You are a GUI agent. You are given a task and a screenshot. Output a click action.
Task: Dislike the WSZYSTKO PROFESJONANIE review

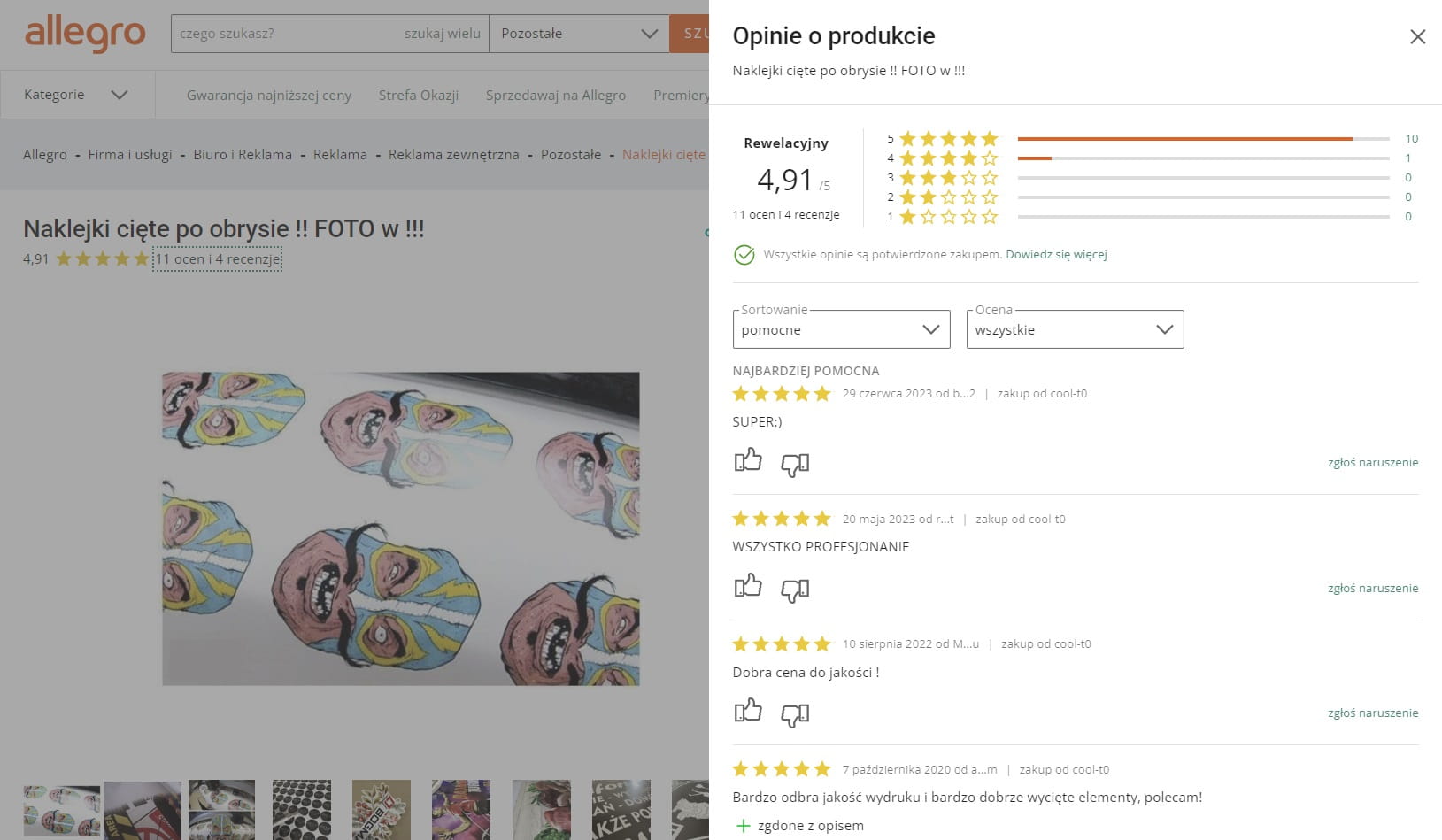tap(795, 590)
